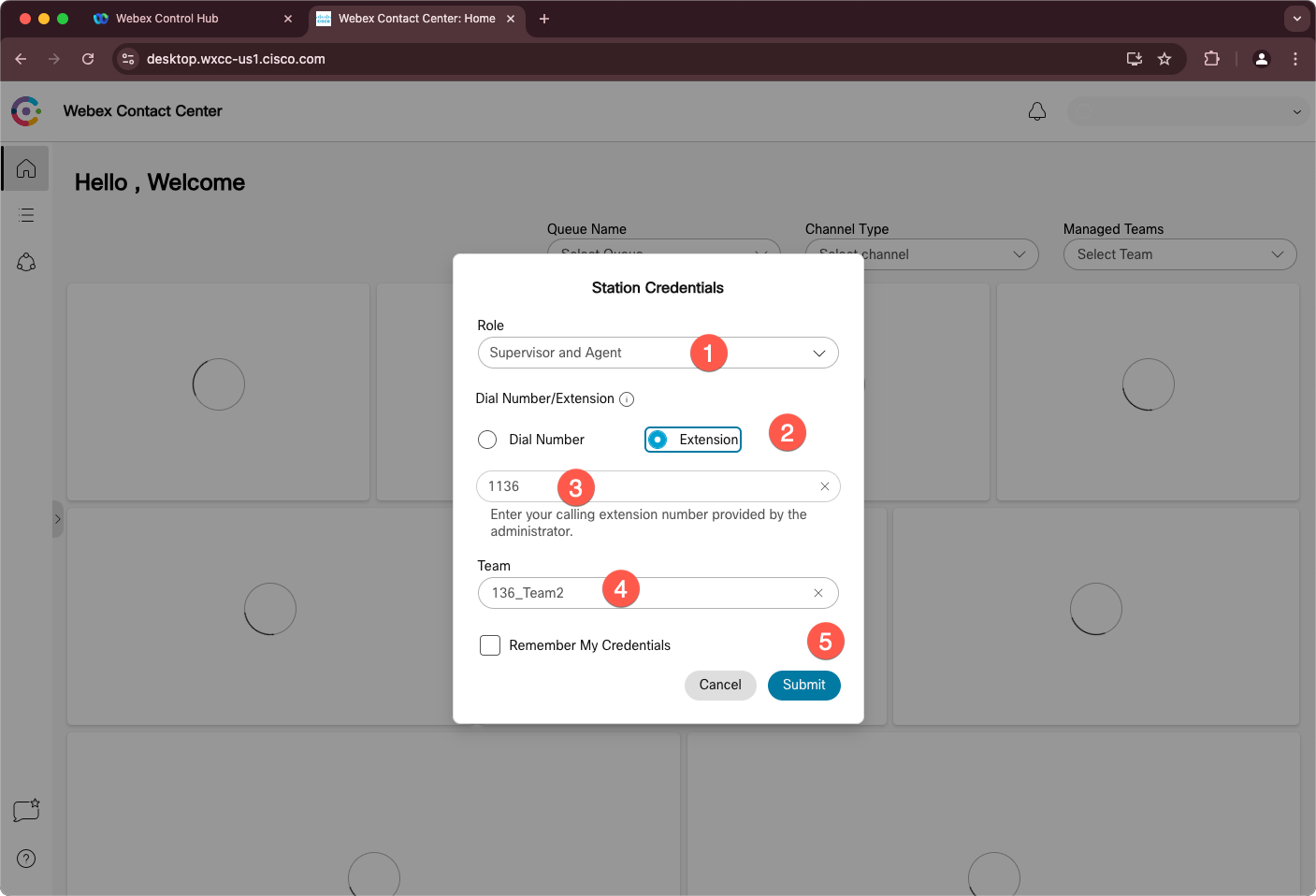This screenshot has width=1316, height=896.
Task: Select the Dial Number radio button
Action: point(487,440)
